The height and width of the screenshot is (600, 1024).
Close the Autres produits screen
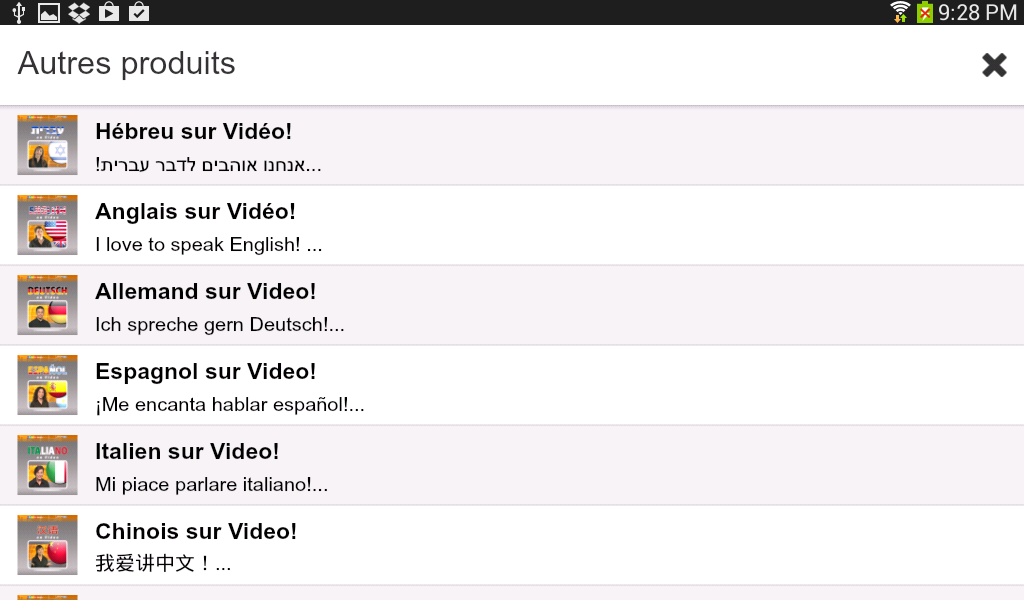coord(994,65)
